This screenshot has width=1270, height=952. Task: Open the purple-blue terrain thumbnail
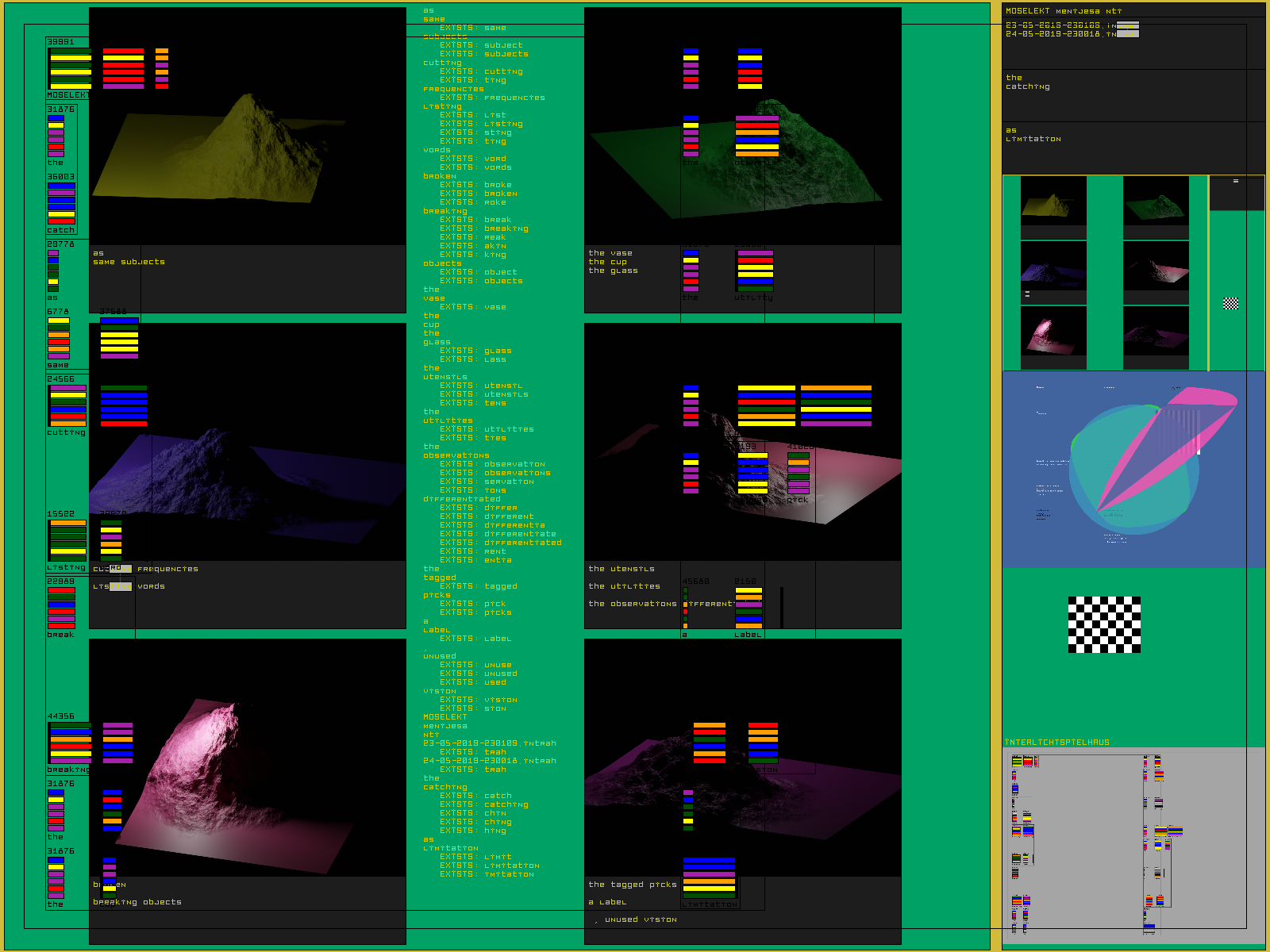pyautogui.click(x=1053, y=267)
